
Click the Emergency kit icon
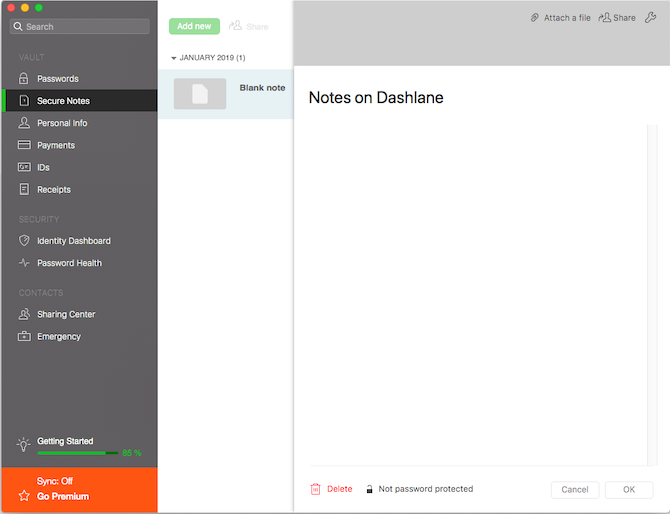[x=24, y=336]
